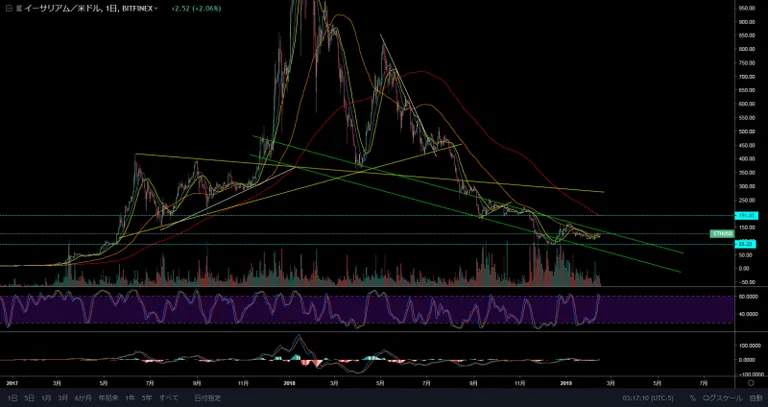The height and width of the screenshot is (407, 768).
Task: Show all data with すべて
Action: (168, 398)
